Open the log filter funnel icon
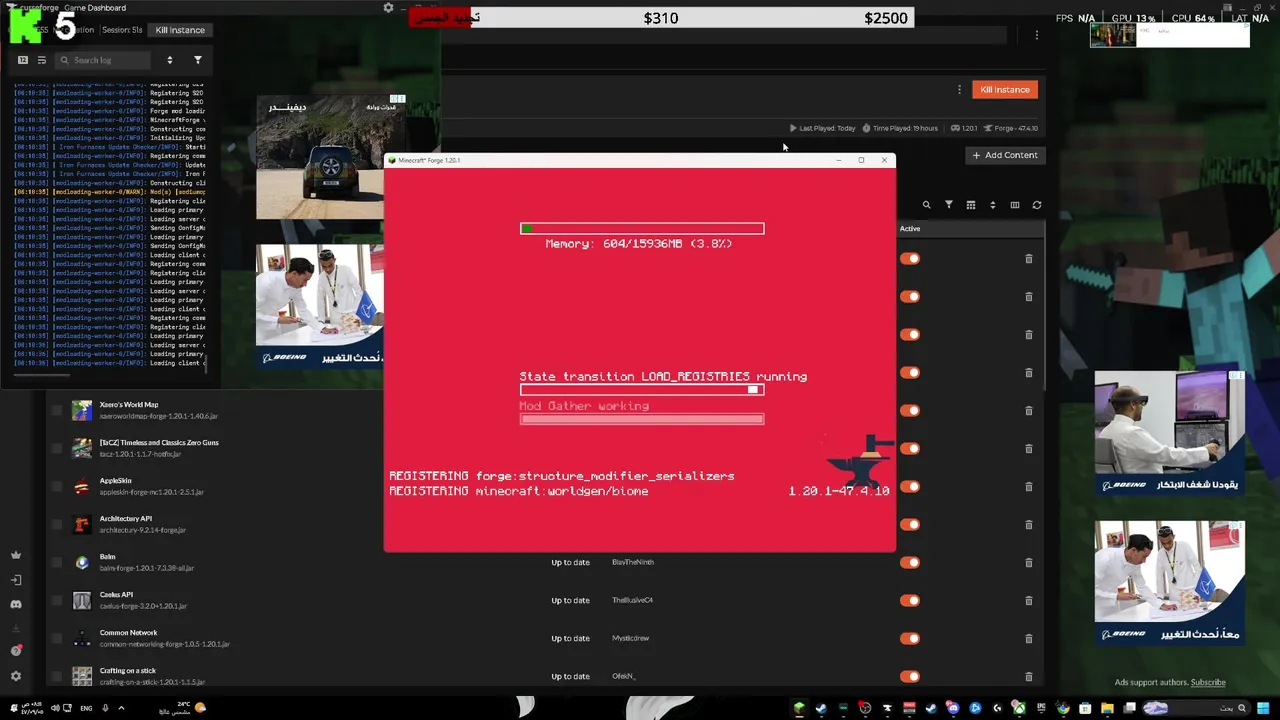 198,60
